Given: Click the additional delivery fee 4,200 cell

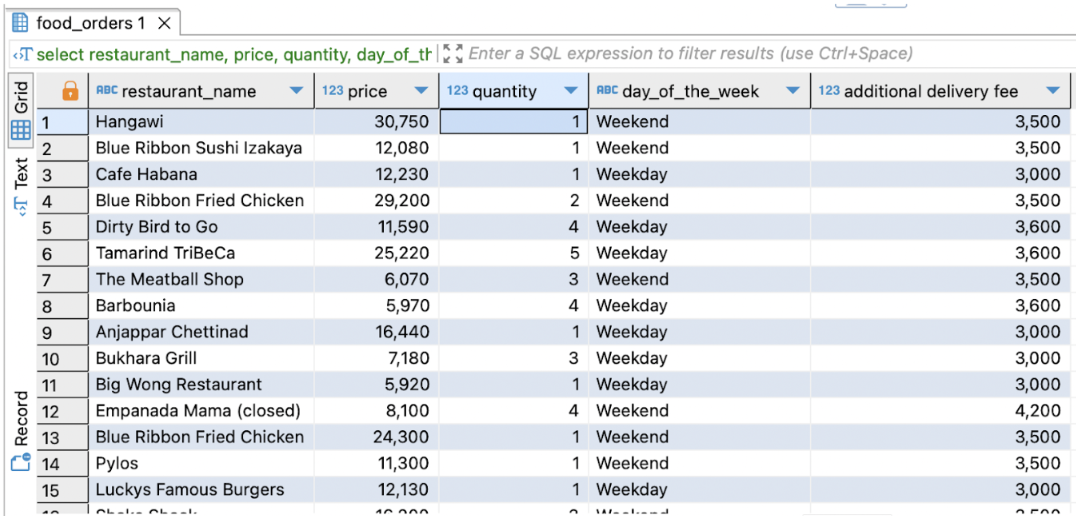Looking at the screenshot, I should tap(941, 411).
